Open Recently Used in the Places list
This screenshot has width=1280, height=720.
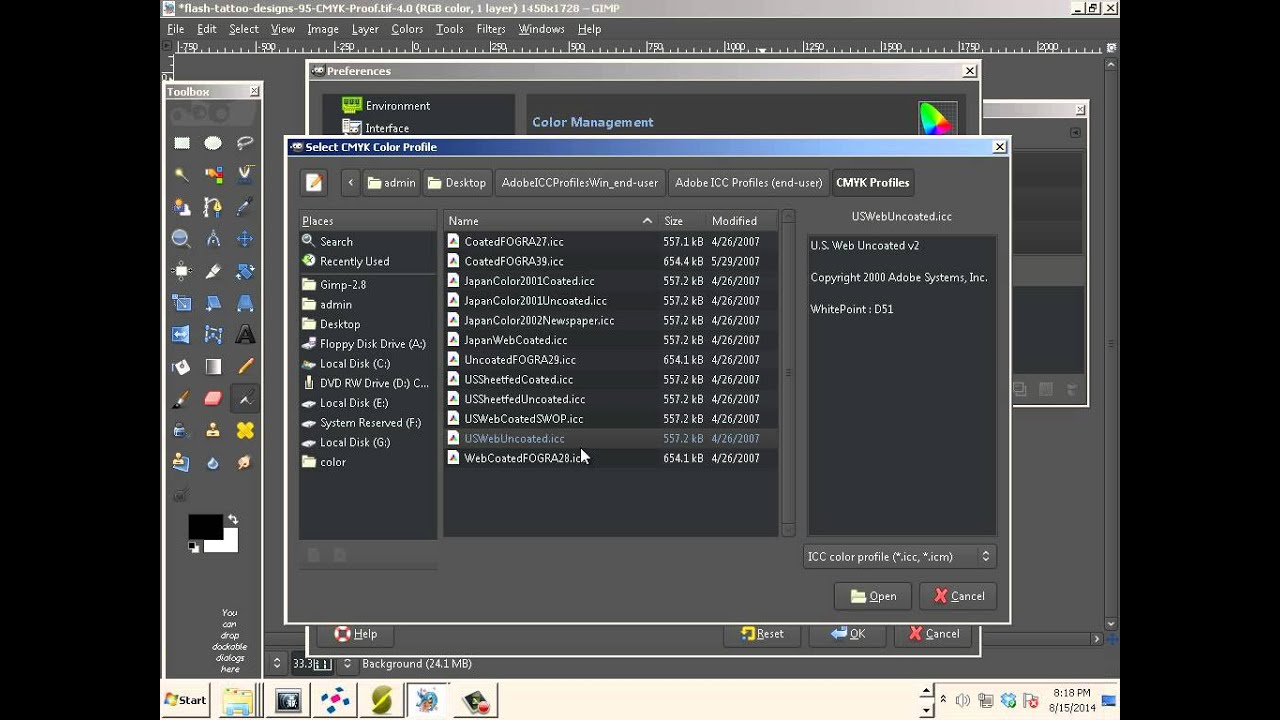pyautogui.click(x=367, y=262)
